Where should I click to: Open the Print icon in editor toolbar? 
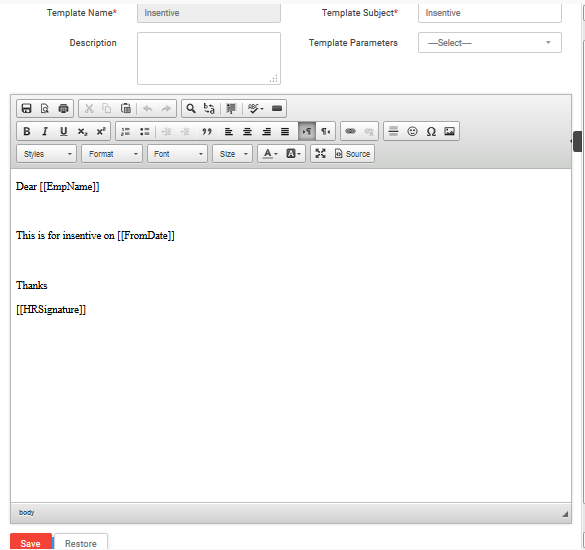pos(63,109)
